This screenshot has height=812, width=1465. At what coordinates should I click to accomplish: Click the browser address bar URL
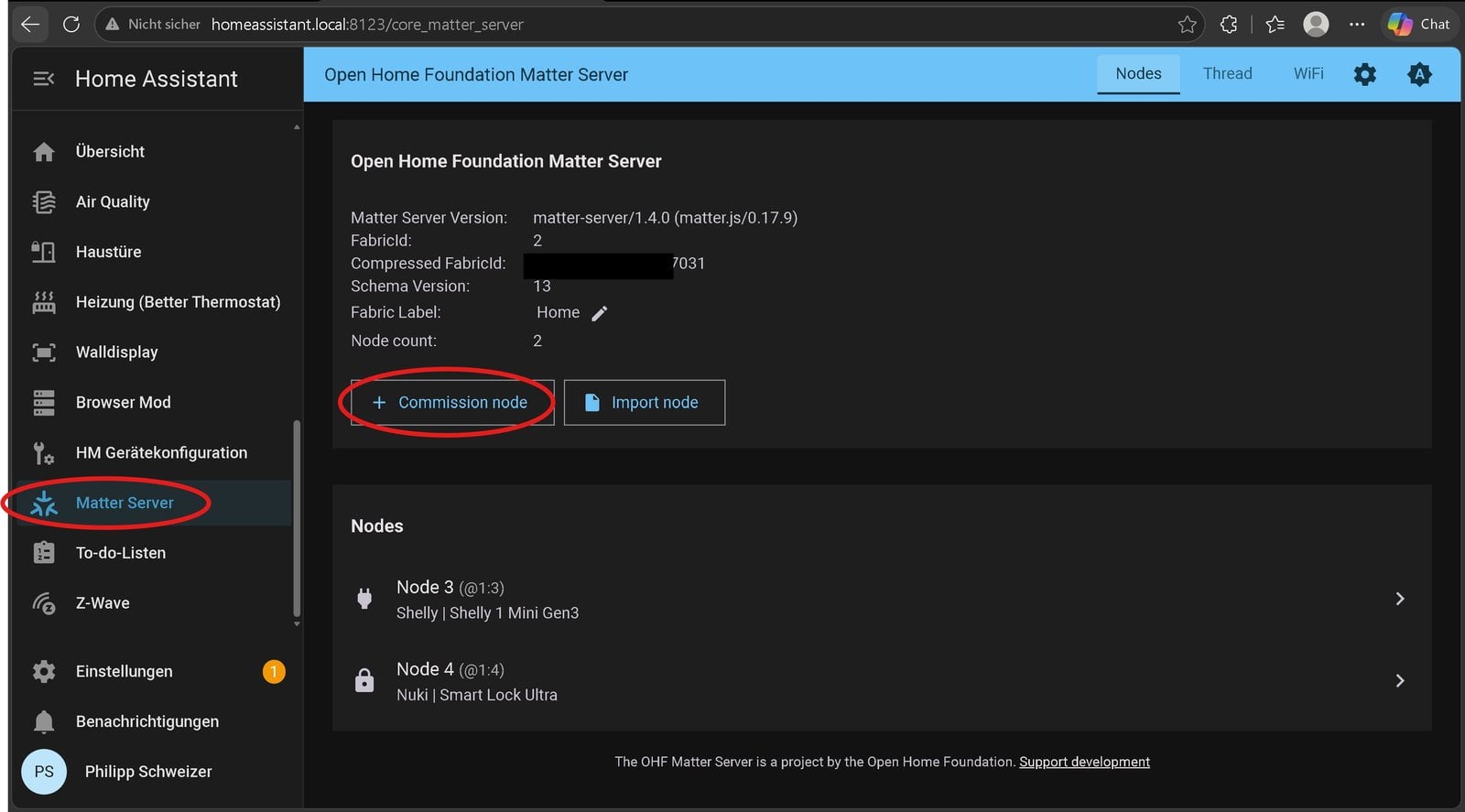tap(367, 25)
